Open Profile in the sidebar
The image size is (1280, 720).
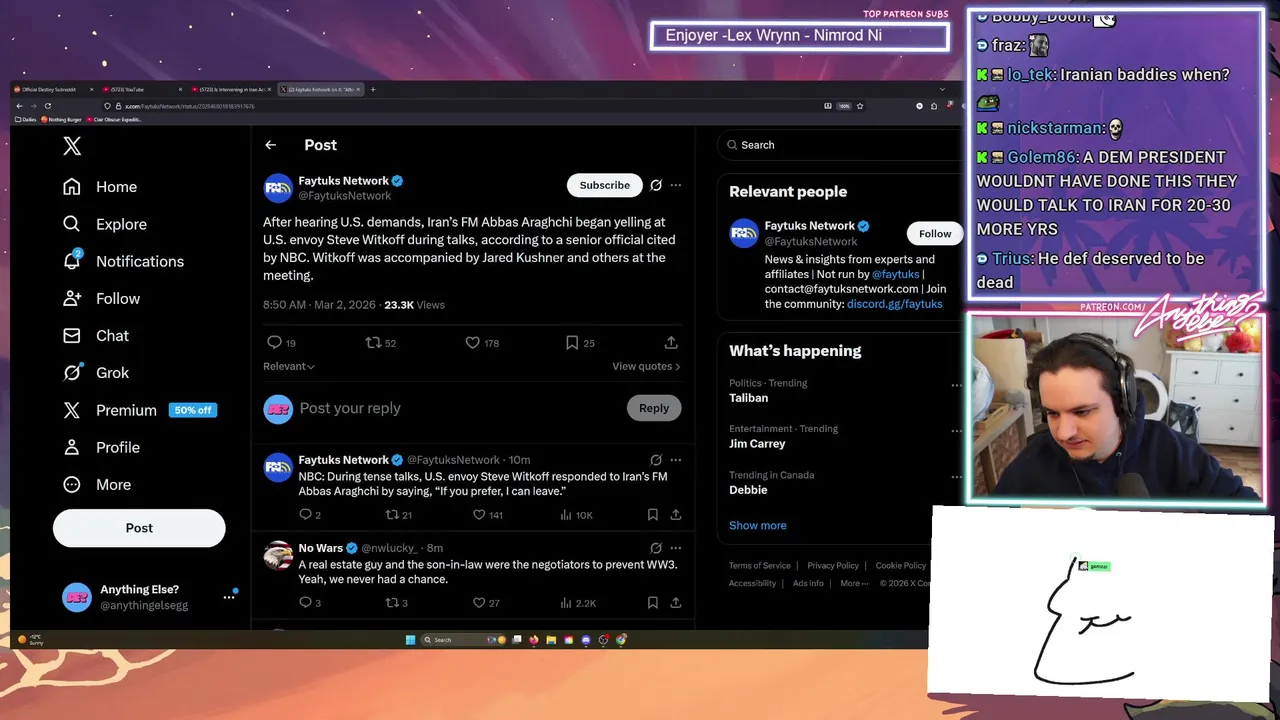(x=101, y=447)
